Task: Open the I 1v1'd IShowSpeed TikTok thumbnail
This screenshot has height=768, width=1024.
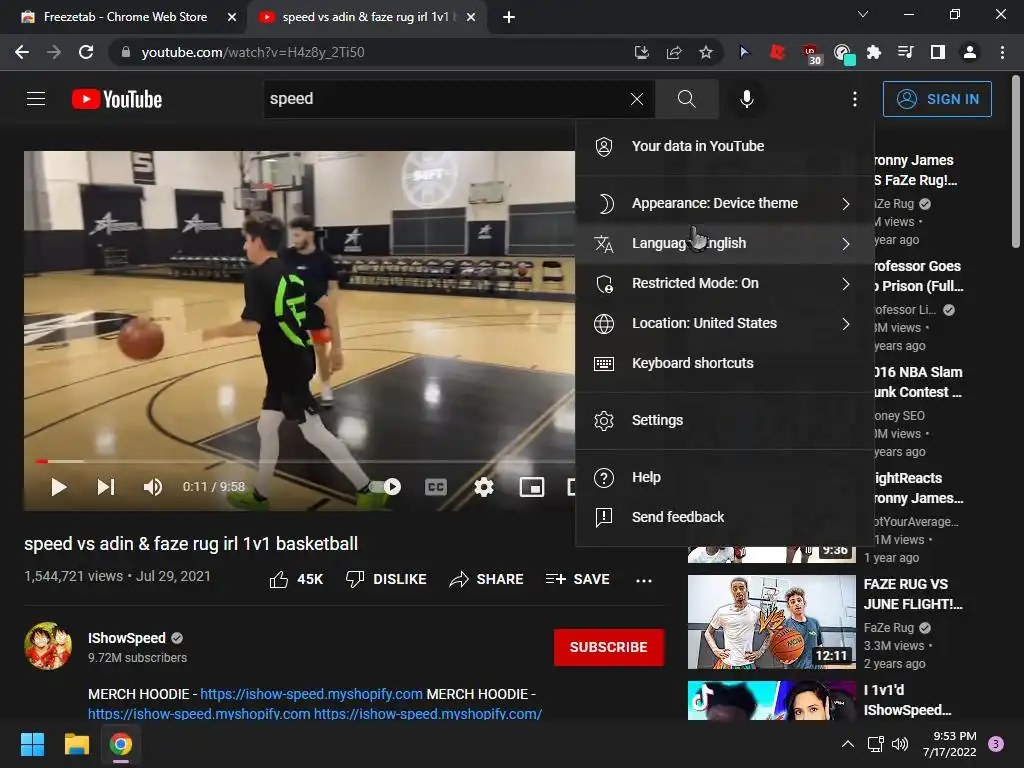Action: coord(771,700)
